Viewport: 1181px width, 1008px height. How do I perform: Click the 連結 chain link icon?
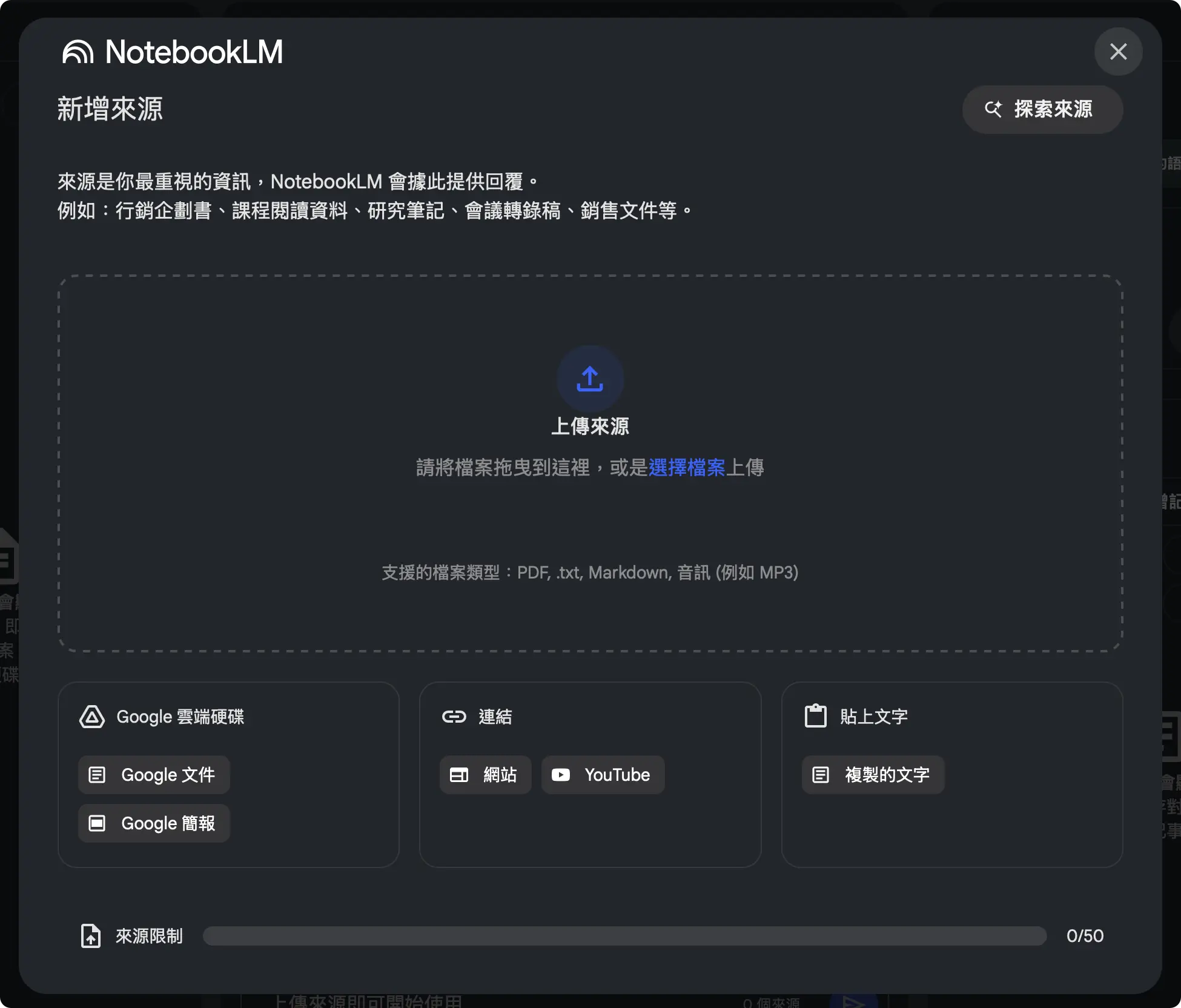[x=454, y=717]
